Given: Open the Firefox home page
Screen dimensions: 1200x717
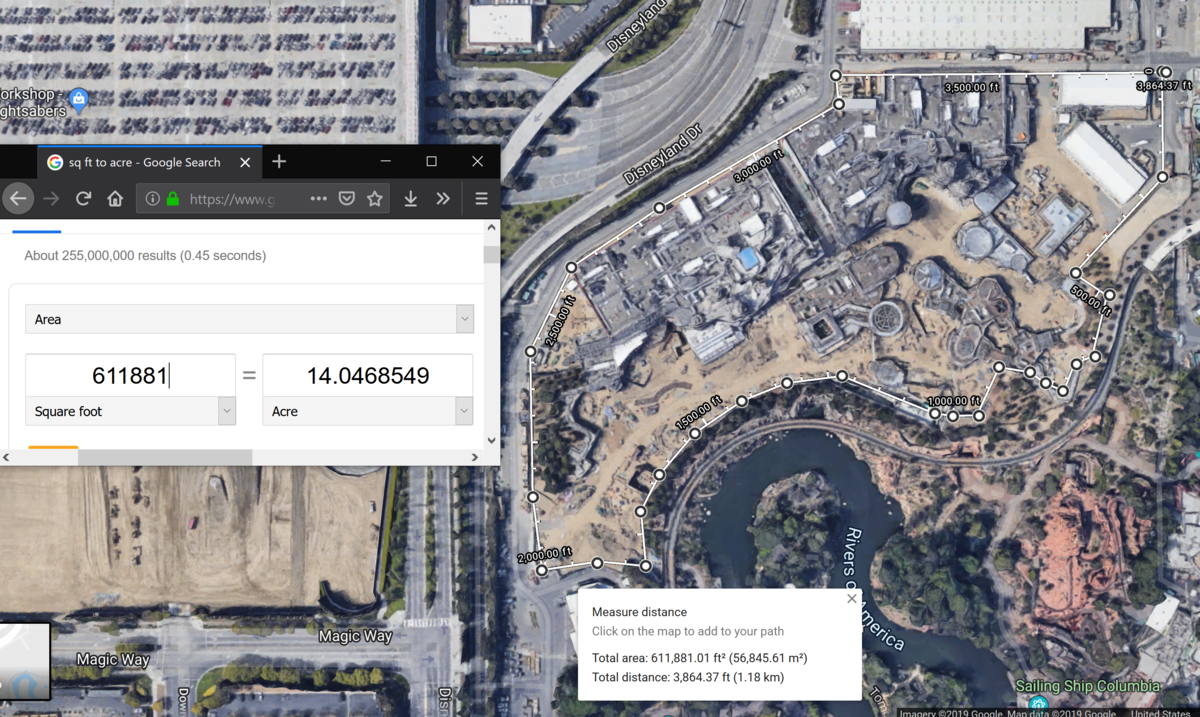Looking at the screenshot, I should click(115, 199).
